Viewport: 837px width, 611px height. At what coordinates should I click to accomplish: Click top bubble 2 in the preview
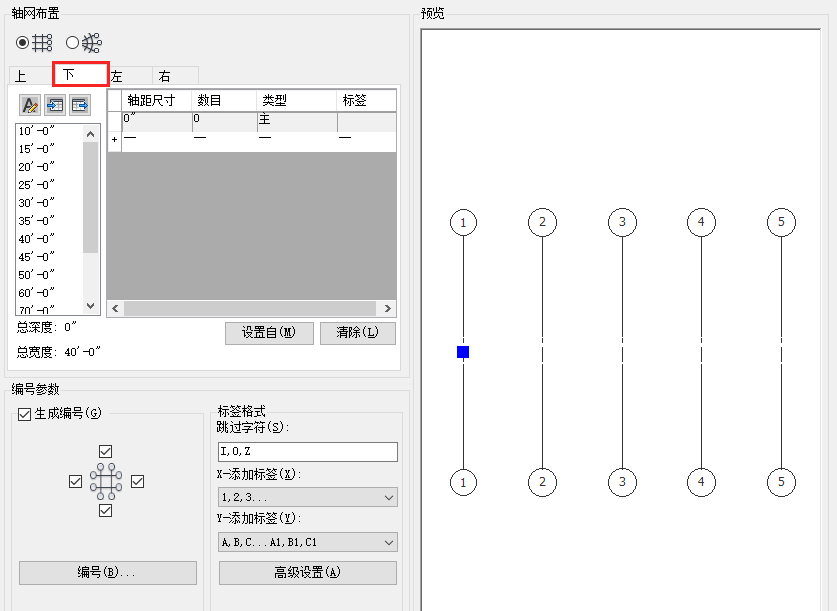click(542, 222)
